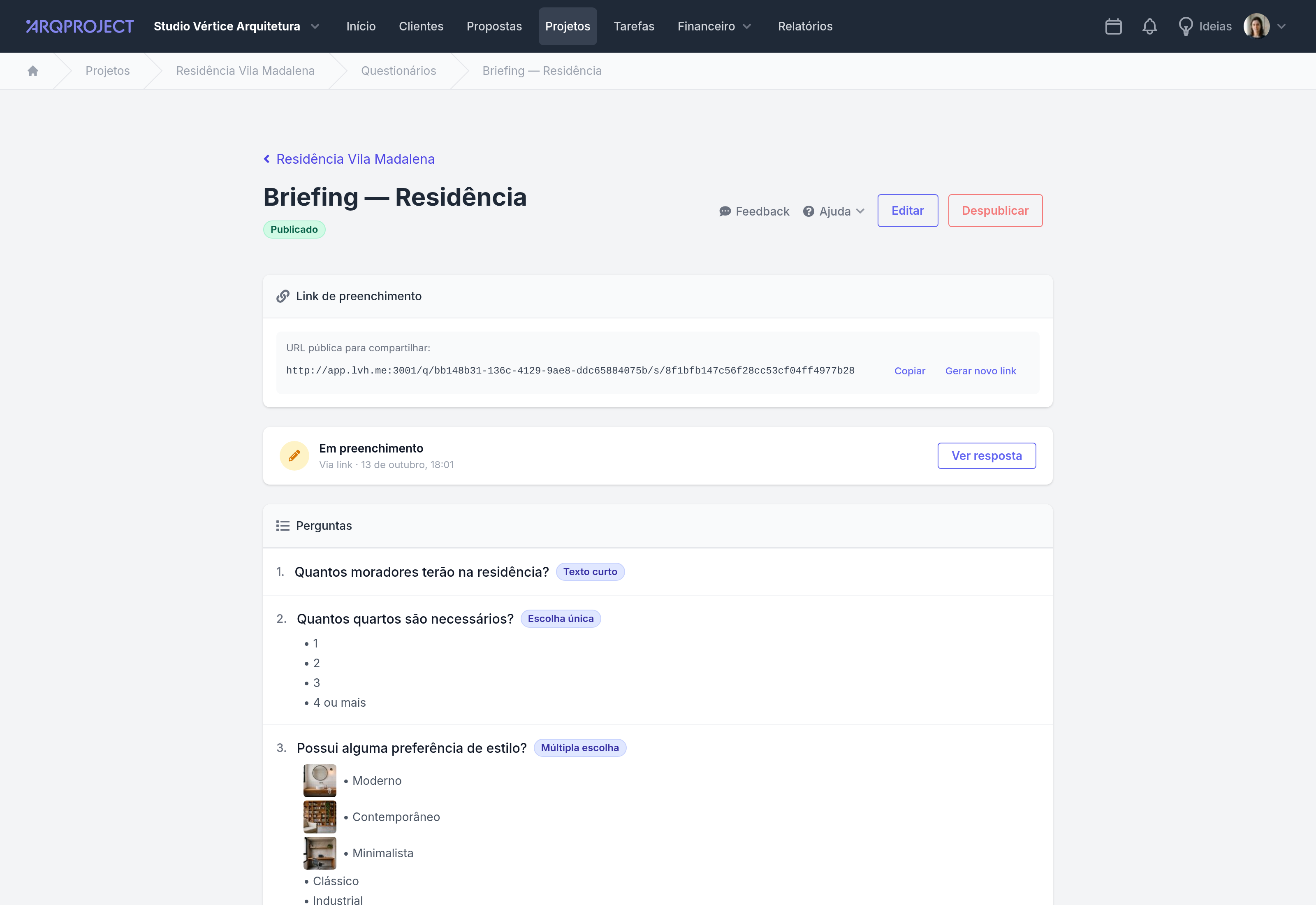Open Relatórios in top navigation

[805, 26]
